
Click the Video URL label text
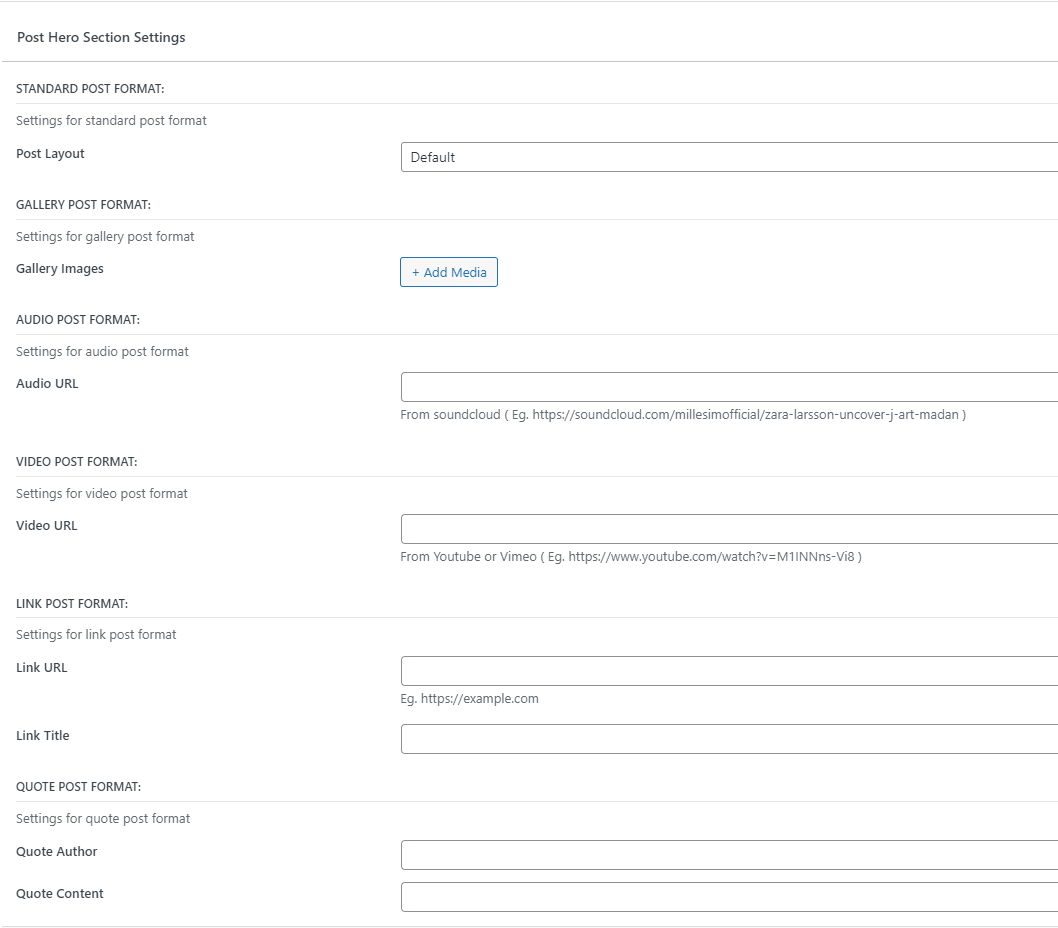47,526
